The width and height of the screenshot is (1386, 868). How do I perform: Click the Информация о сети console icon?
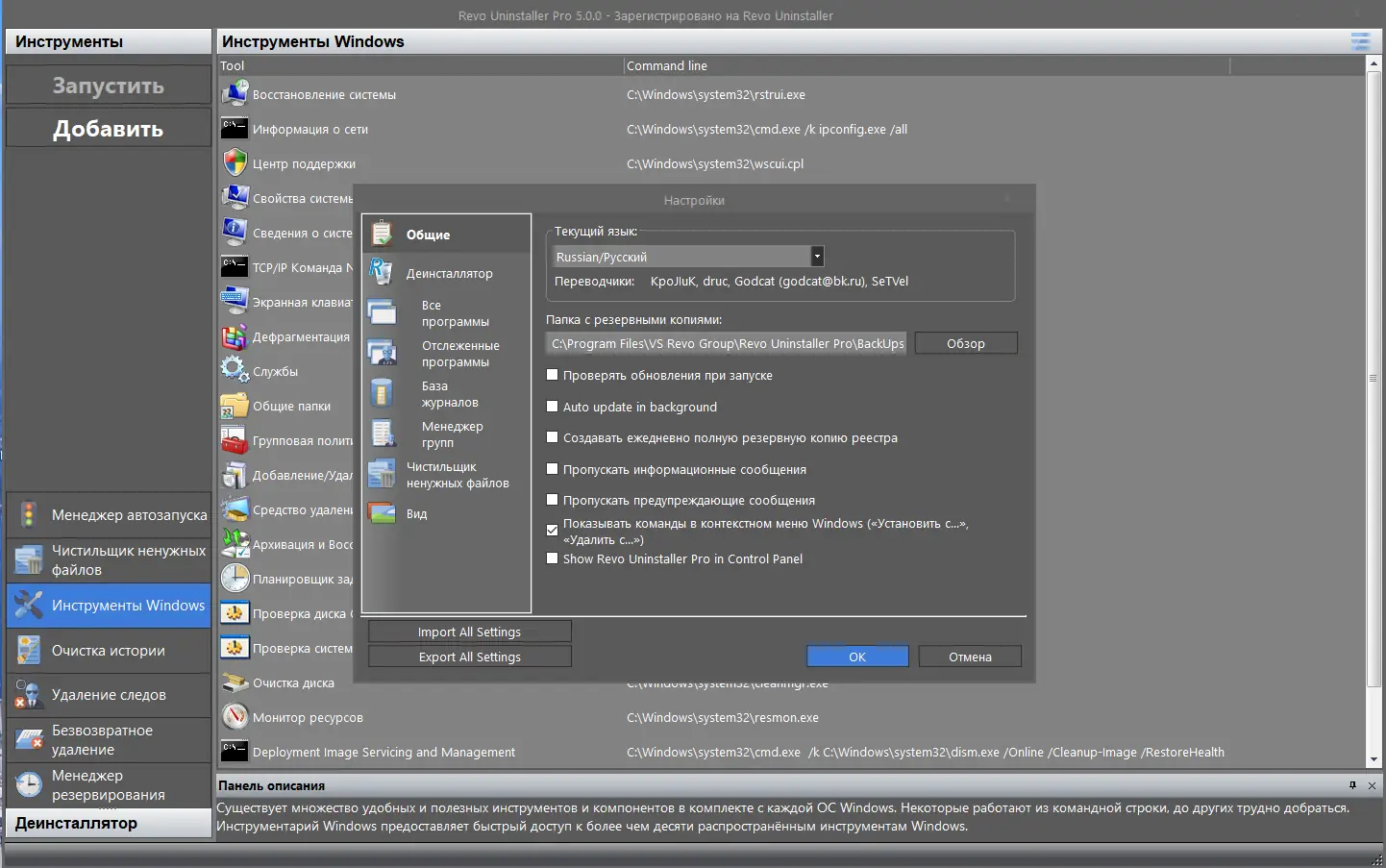tap(235, 129)
